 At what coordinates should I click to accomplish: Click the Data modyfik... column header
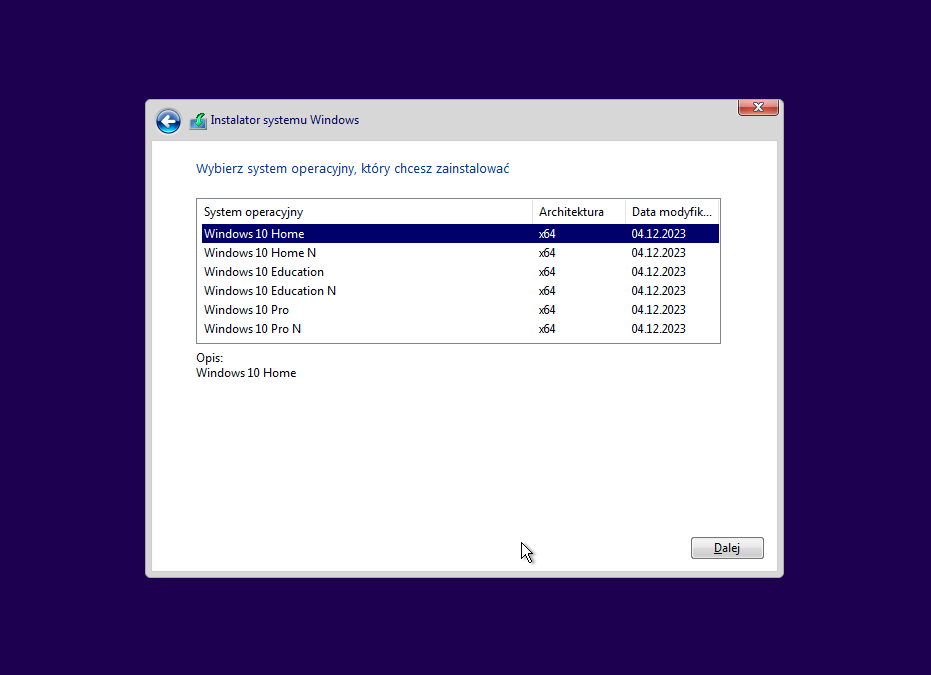(x=672, y=212)
